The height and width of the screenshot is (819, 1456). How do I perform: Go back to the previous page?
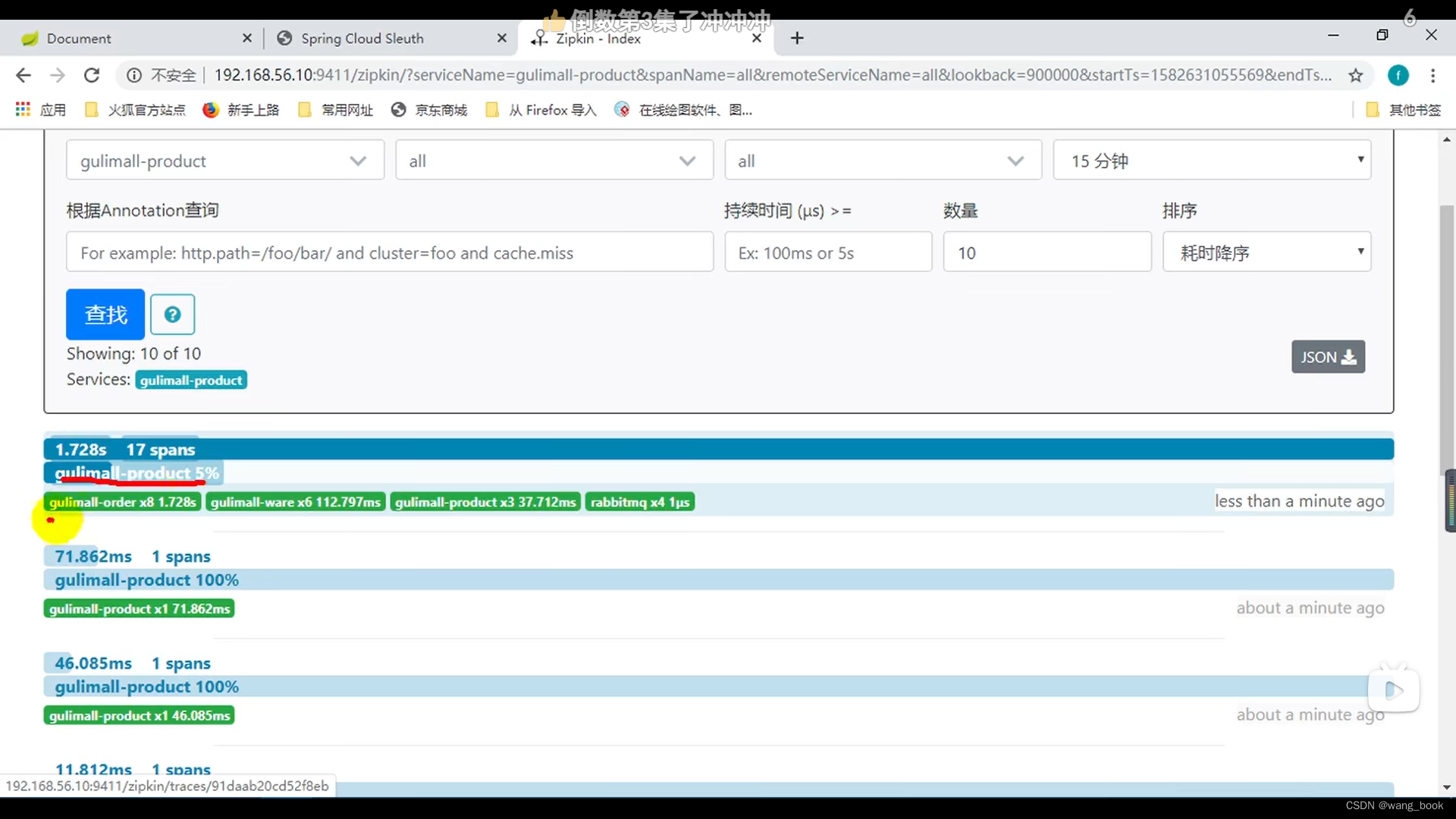(24, 75)
